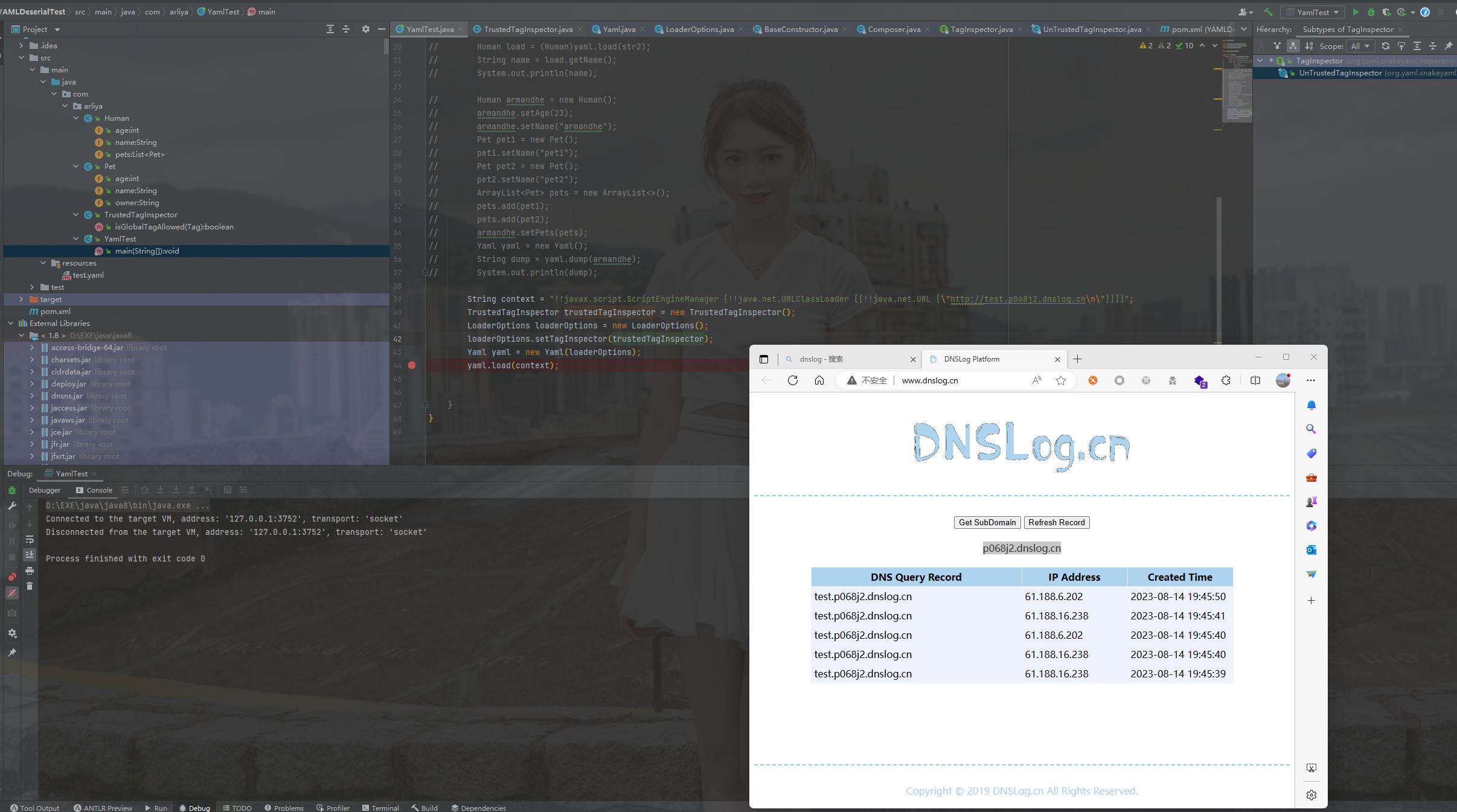The width and height of the screenshot is (1457, 812).
Task: Expand all in Hierarchy panel
Action: pyautogui.click(x=1417, y=46)
